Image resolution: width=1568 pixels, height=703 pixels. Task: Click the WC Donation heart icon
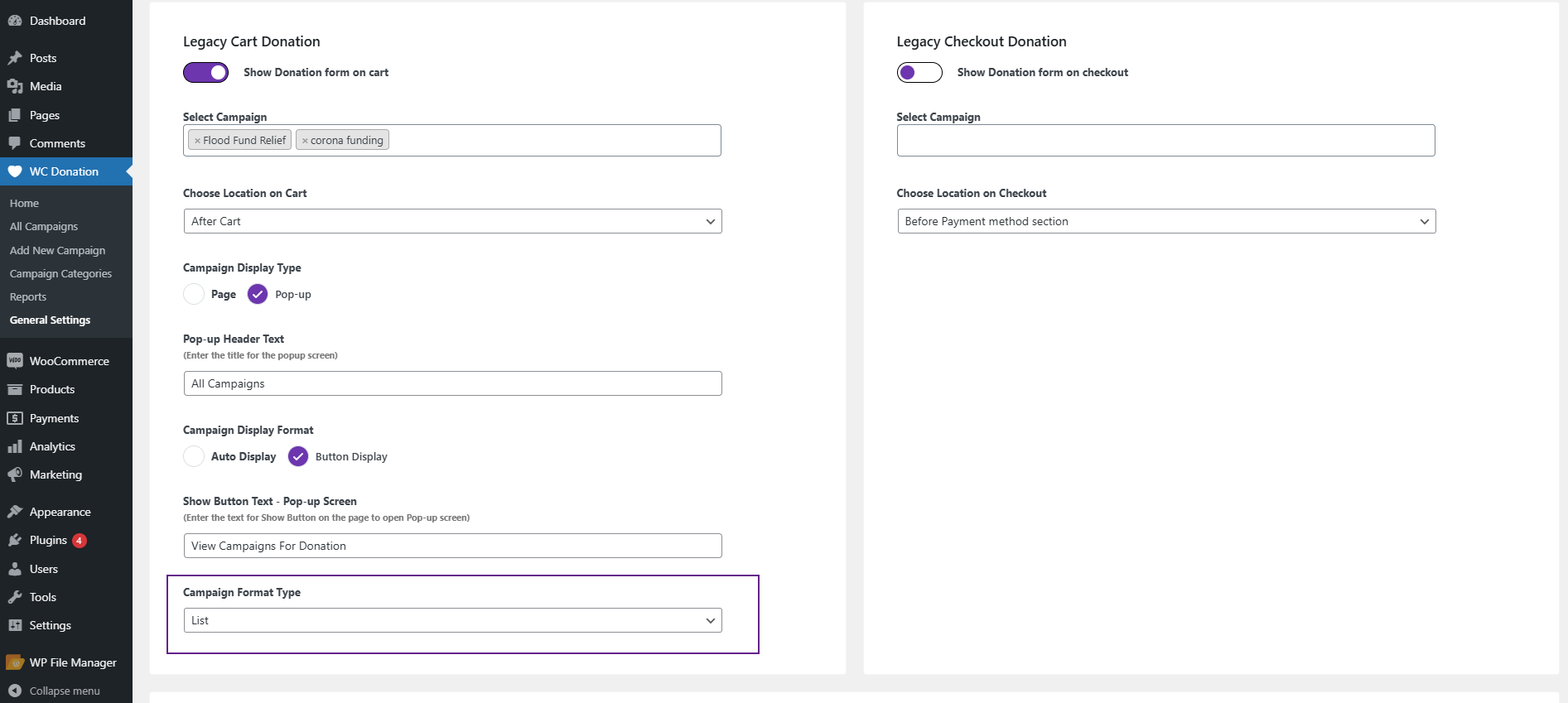pos(15,171)
